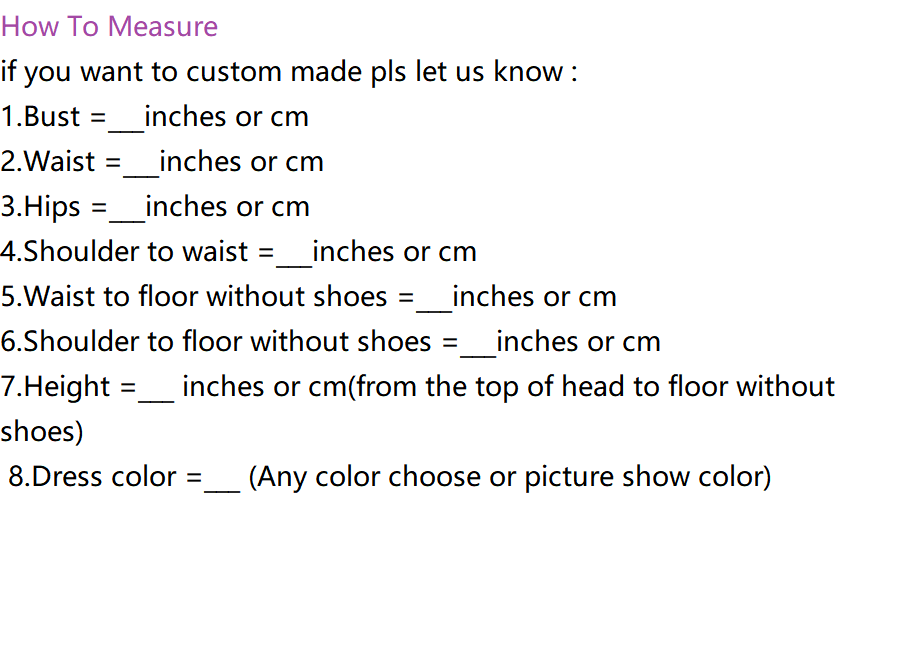Select the "1.Bust" label text
Screen dimensions: 918x647
pyautogui.click(x=41, y=117)
